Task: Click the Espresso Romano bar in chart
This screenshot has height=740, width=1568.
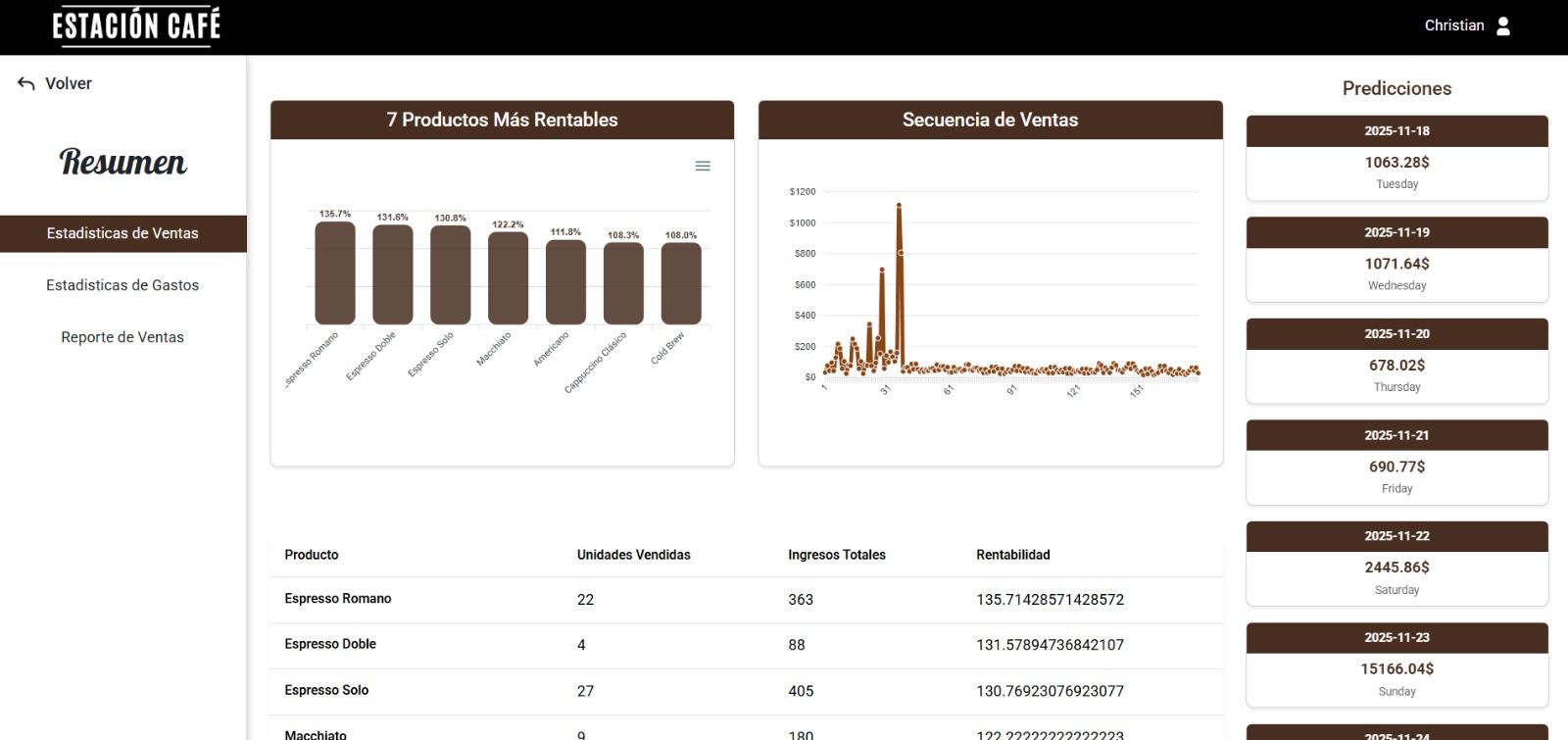Action: coord(335,272)
